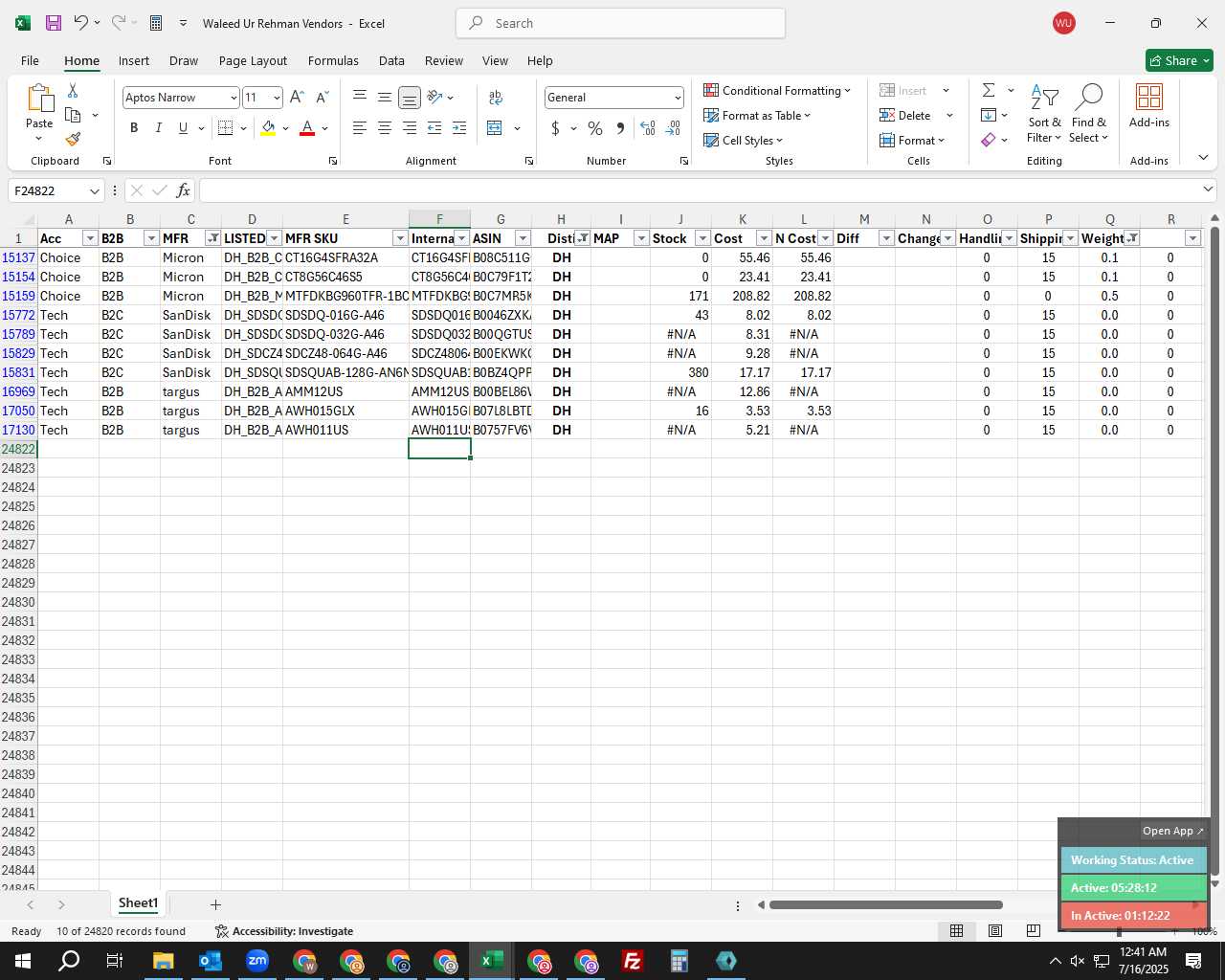Open Stock column filter dropdown
This screenshot has height=980, width=1225.
tap(702, 238)
